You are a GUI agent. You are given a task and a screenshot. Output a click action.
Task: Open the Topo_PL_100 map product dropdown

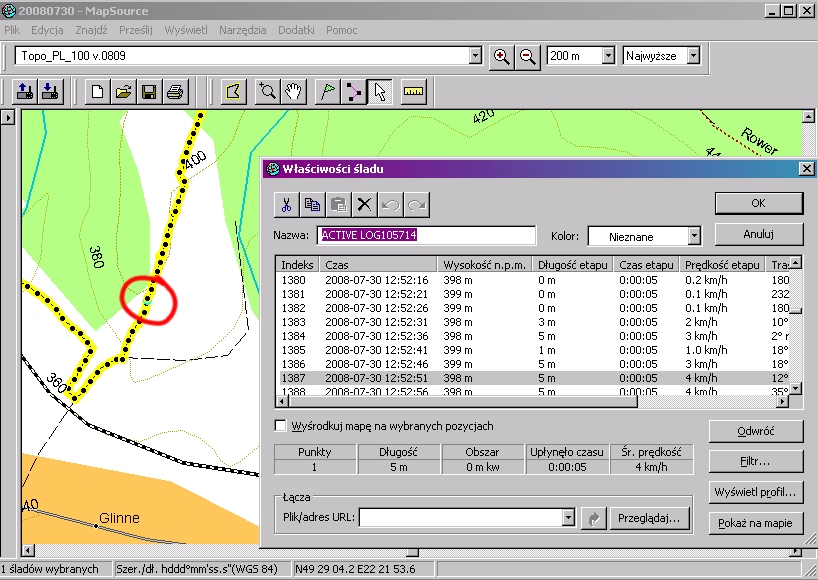tap(475, 56)
